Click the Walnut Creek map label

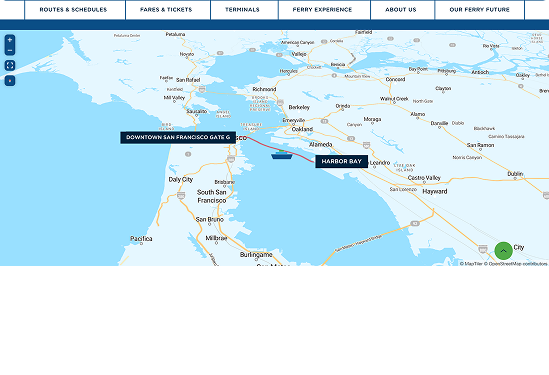pyautogui.click(x=394, y=99)
